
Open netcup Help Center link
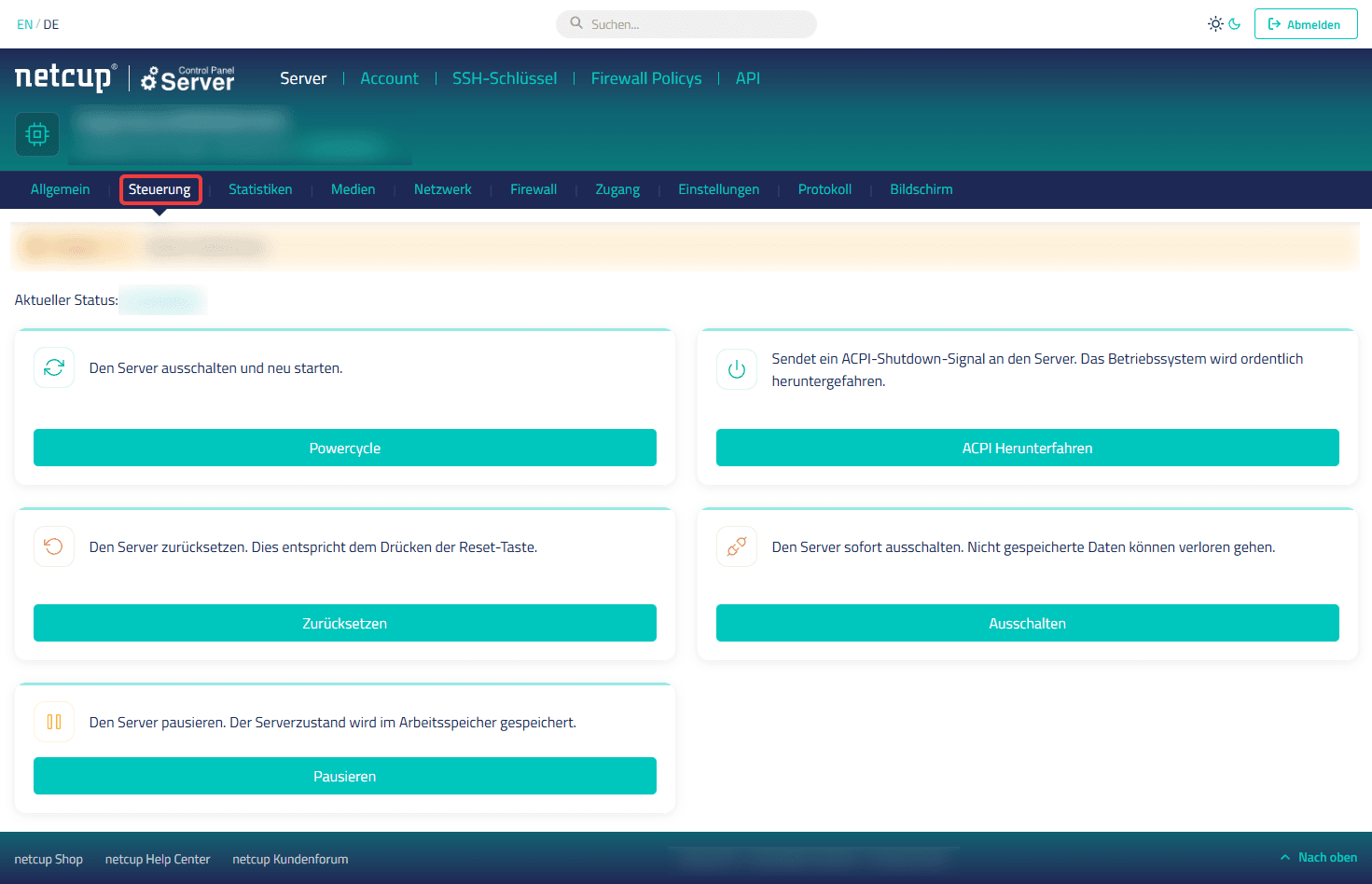click(158, 859)
